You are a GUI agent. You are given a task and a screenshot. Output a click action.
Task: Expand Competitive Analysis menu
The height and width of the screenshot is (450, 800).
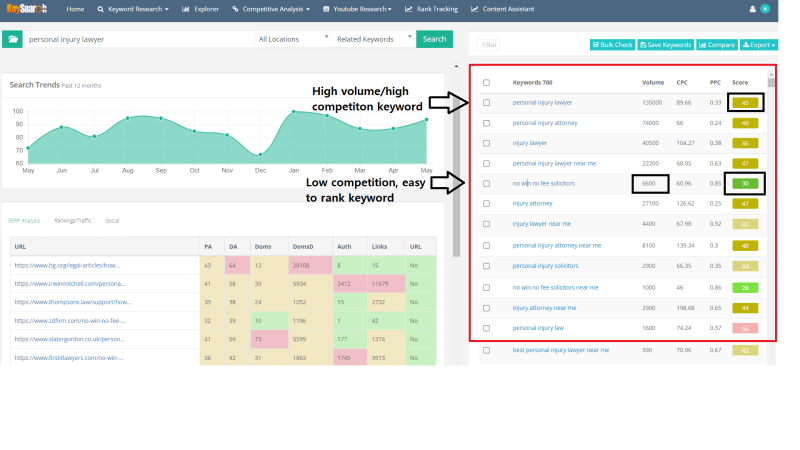click(x=271, y=9)
